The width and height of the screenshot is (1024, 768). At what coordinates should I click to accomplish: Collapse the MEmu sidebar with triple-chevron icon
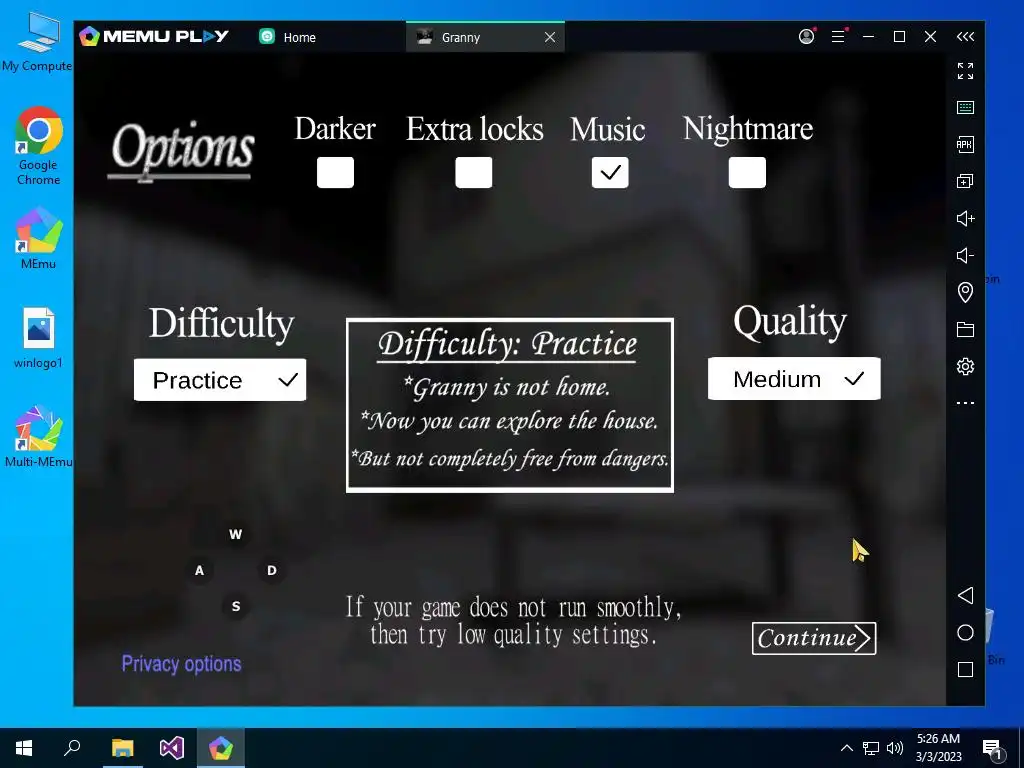tap(965, 37)
